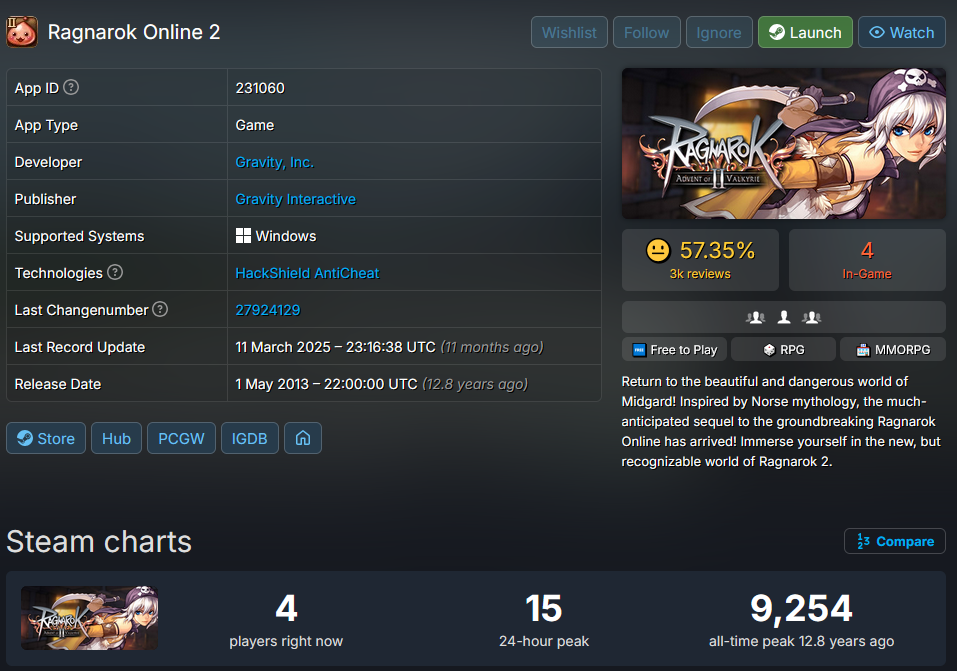Click the small game thumbnail in Steam charts

(x=90, y=618)
